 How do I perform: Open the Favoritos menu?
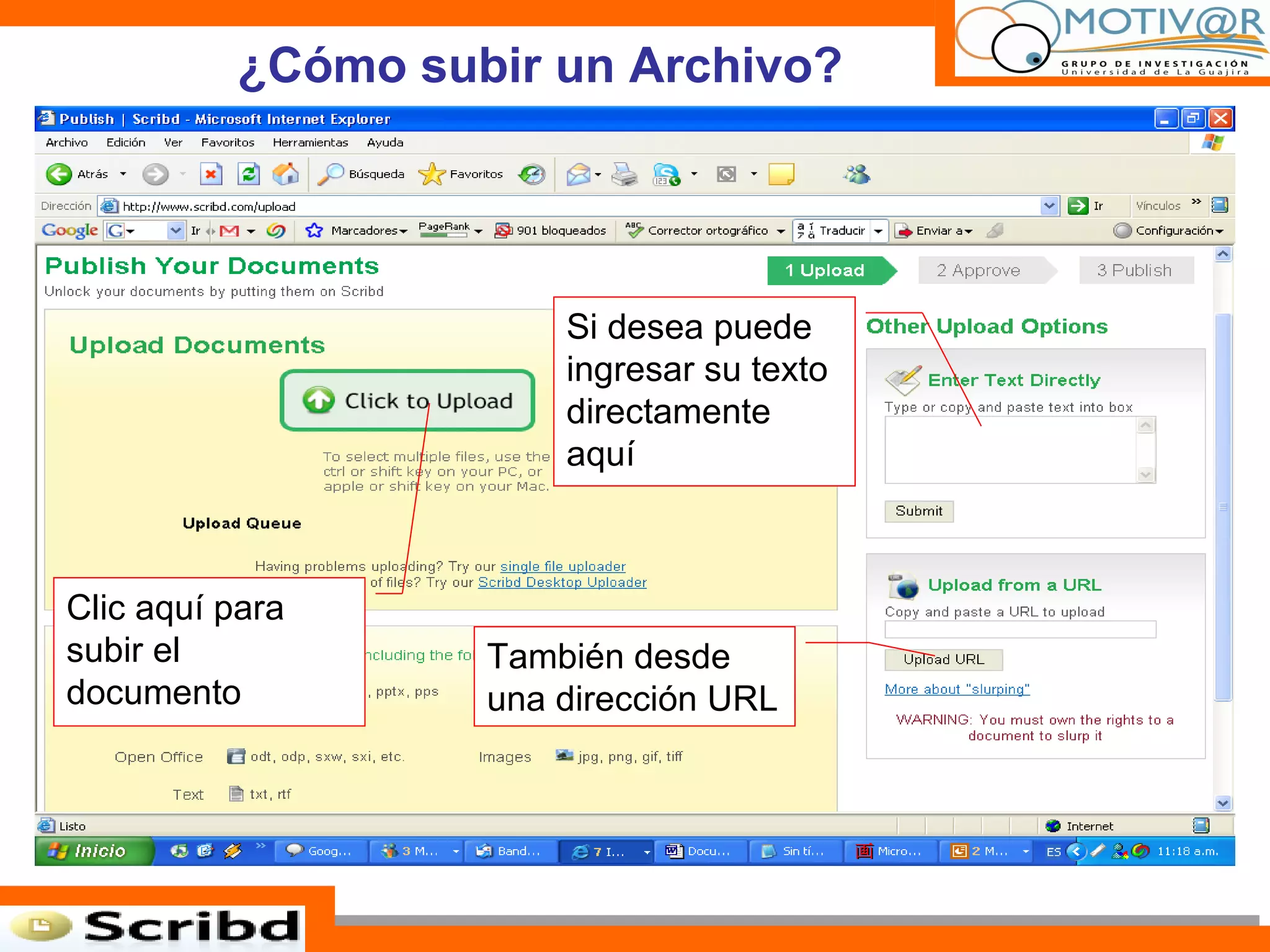pos(228,143)
